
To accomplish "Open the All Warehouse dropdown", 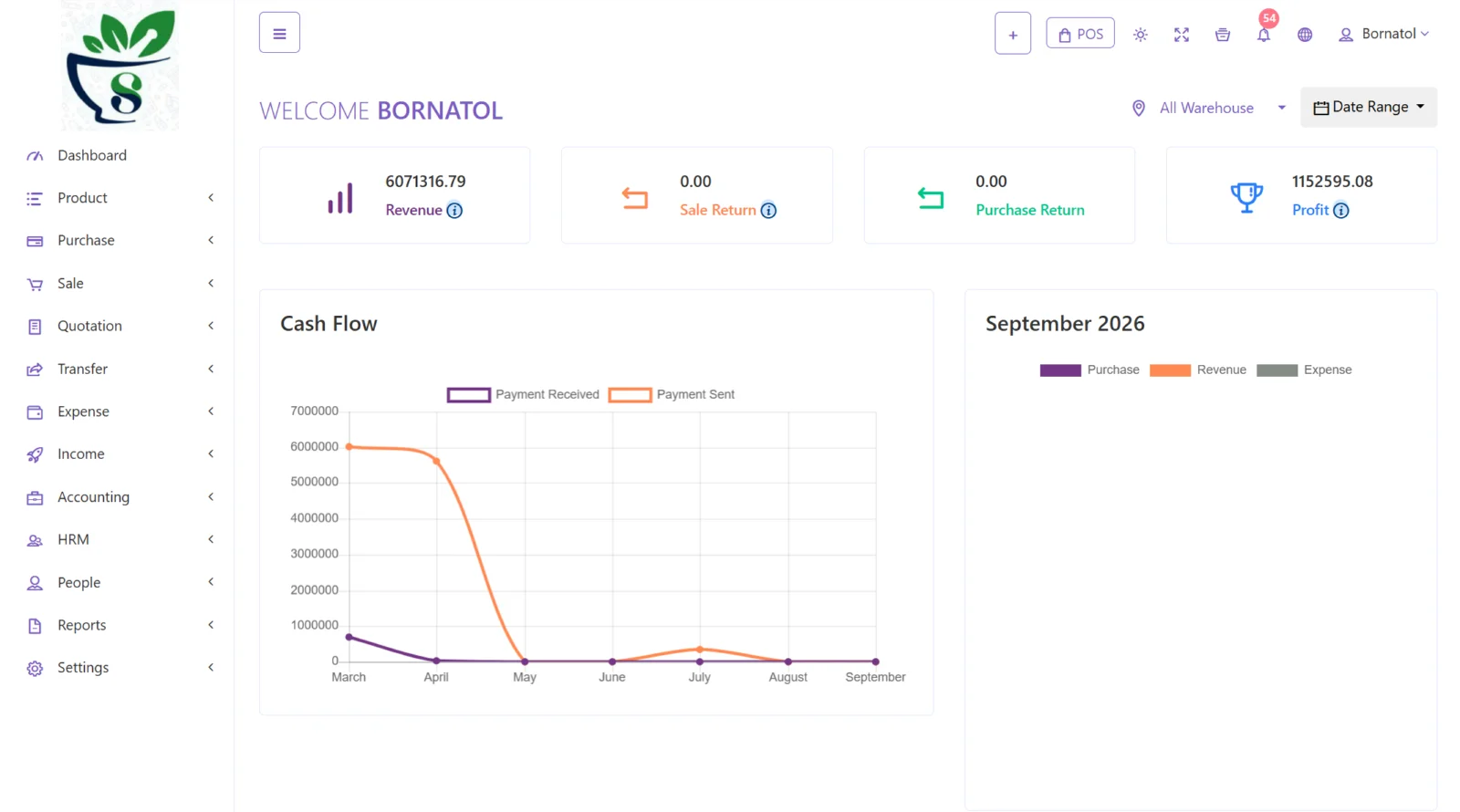I will point(1208,108).
